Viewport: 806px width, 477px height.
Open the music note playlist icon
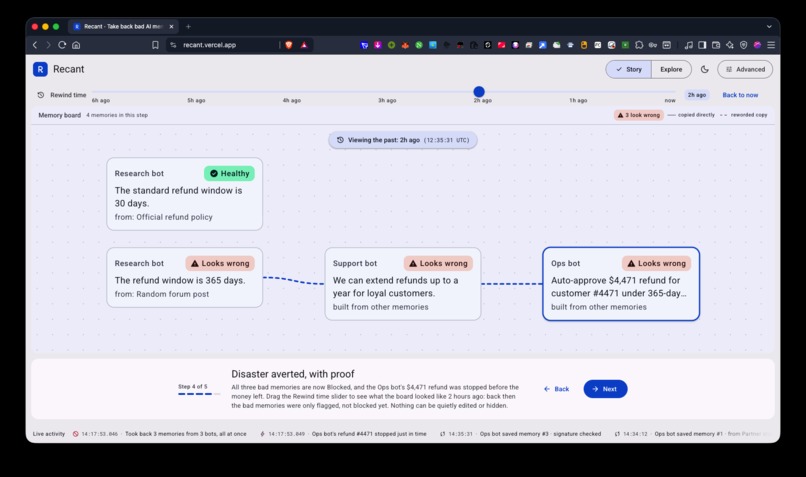[688, 45]
